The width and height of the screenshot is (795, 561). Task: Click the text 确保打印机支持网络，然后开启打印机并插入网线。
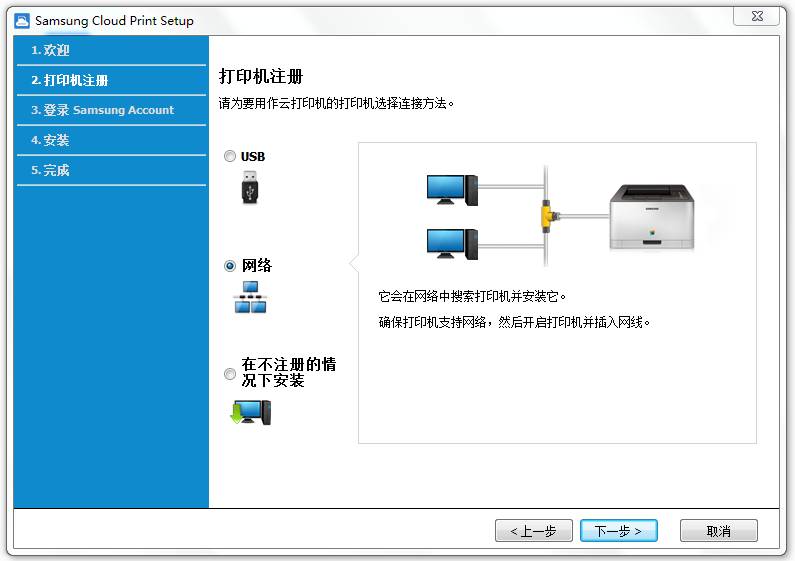click(515, 322)
